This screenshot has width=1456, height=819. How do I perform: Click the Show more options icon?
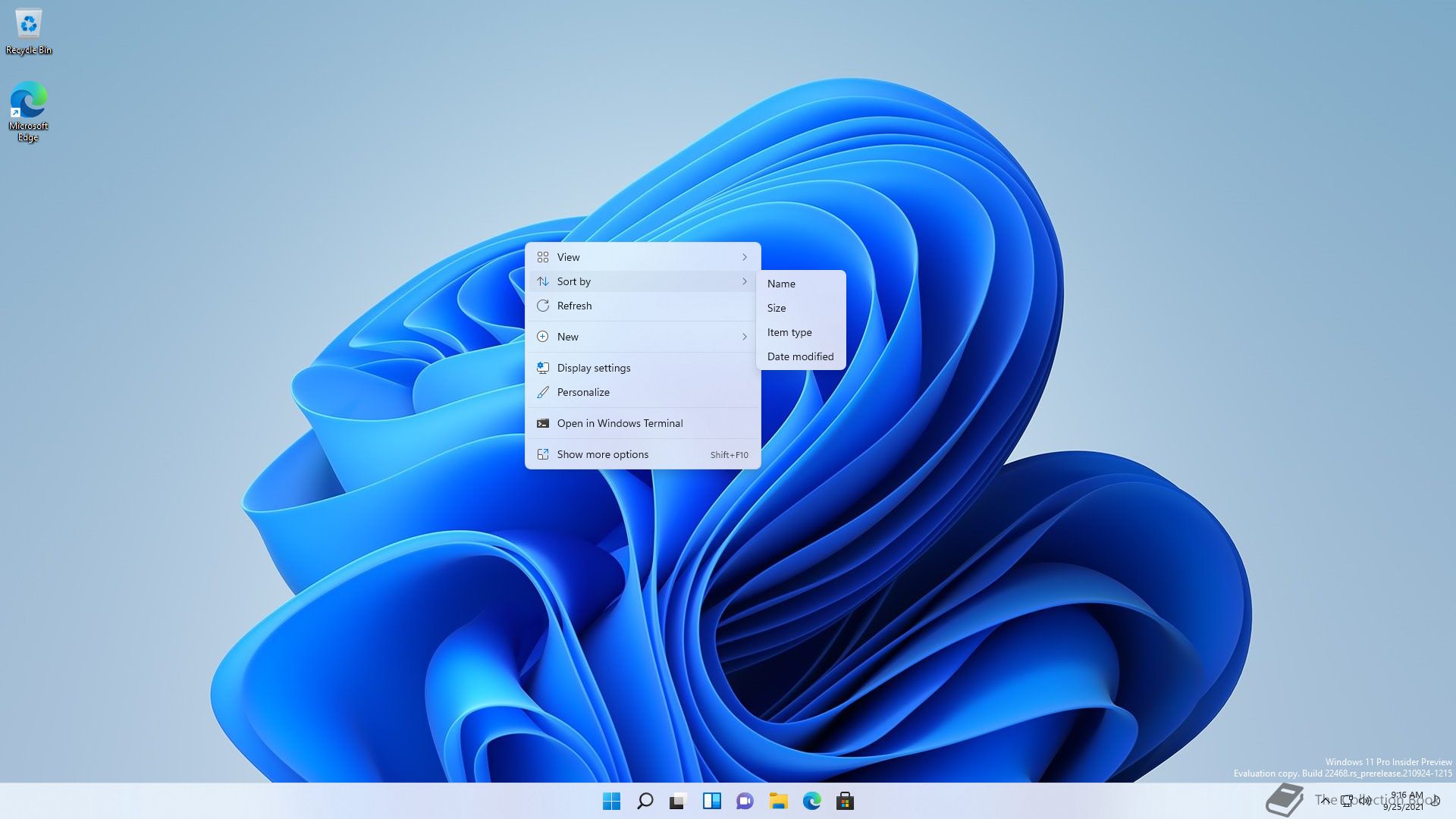pos(543,454)
